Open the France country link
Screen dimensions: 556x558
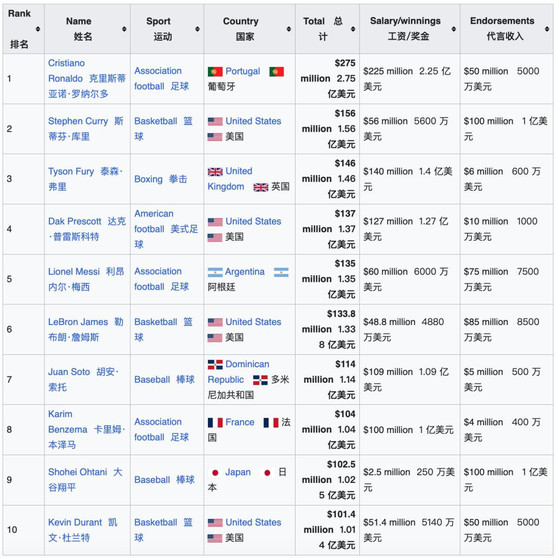240,422
